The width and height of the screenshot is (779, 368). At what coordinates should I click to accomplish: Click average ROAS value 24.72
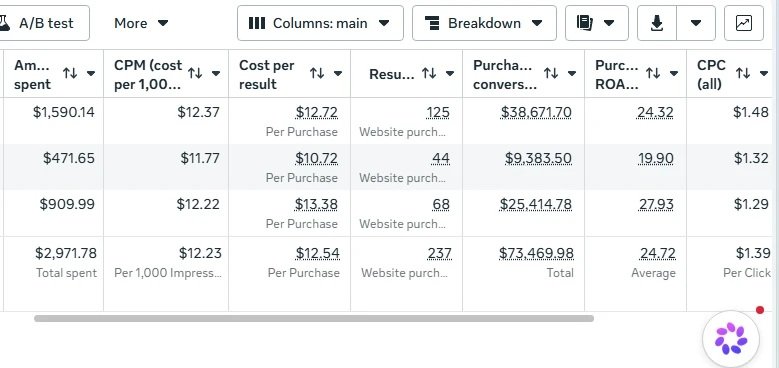pos(657,253)
